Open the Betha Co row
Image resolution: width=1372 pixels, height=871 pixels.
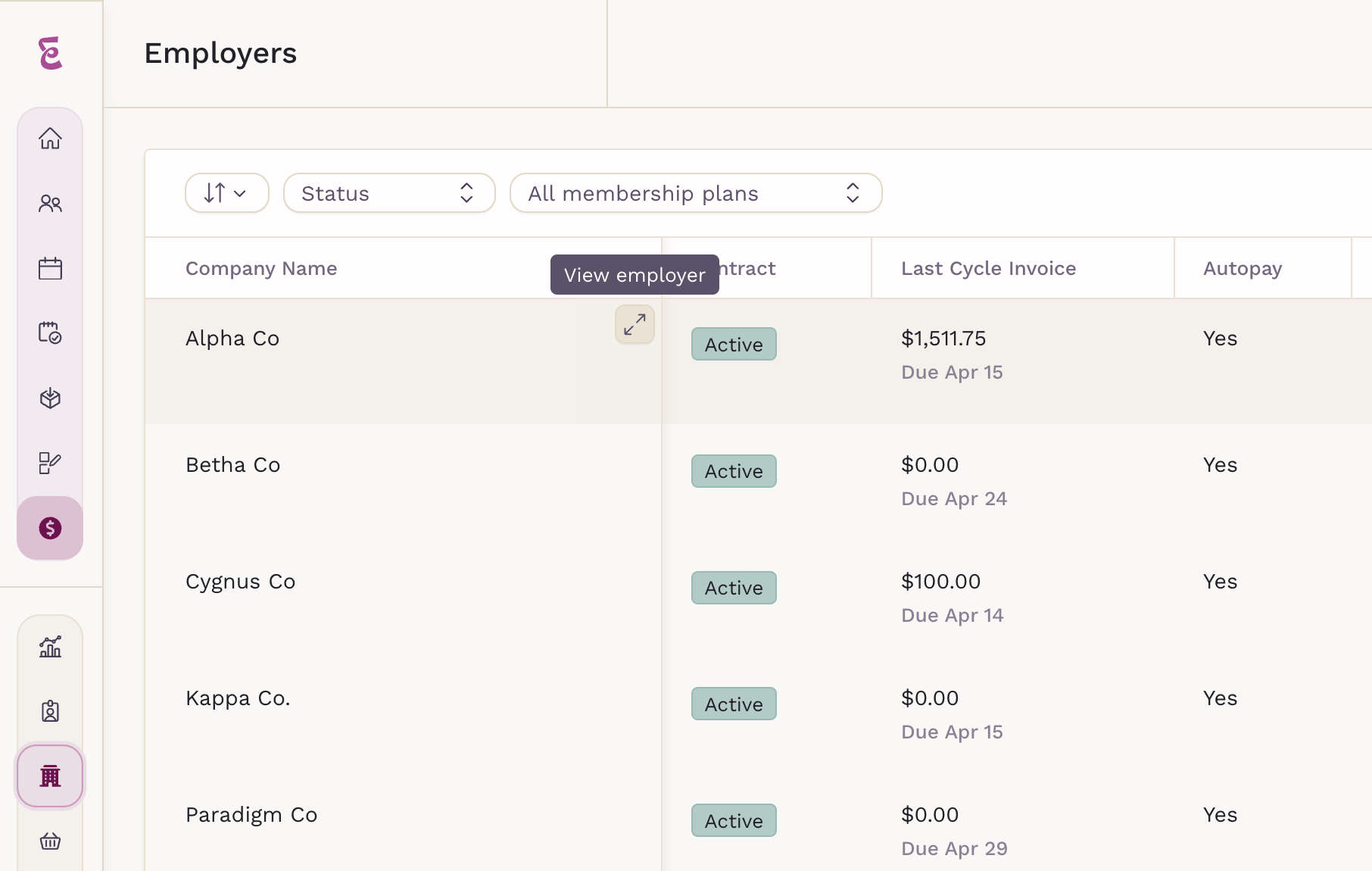(233, 465)
